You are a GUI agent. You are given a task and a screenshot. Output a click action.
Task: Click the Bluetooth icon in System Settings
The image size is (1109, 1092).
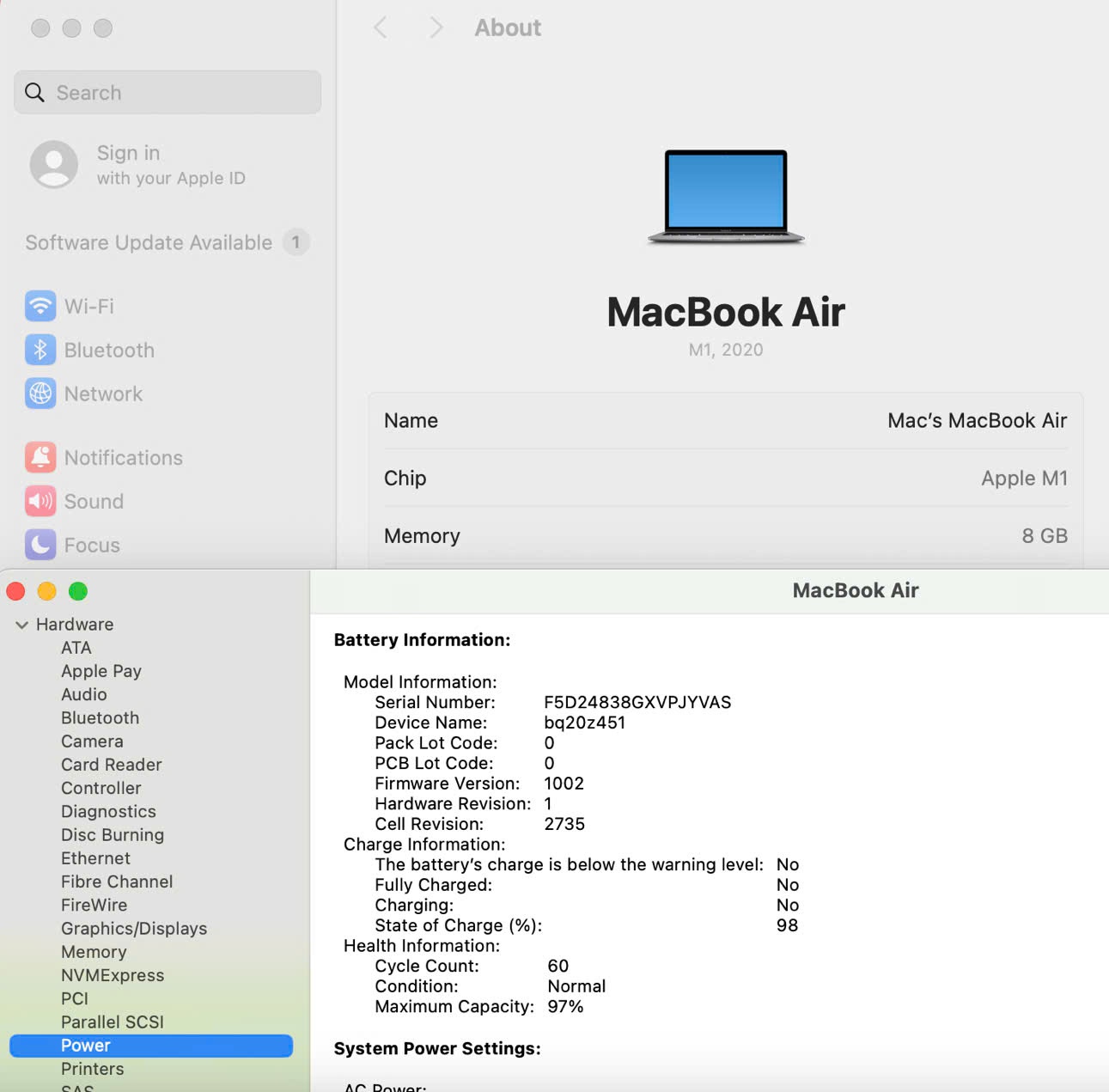coord(40,350)
